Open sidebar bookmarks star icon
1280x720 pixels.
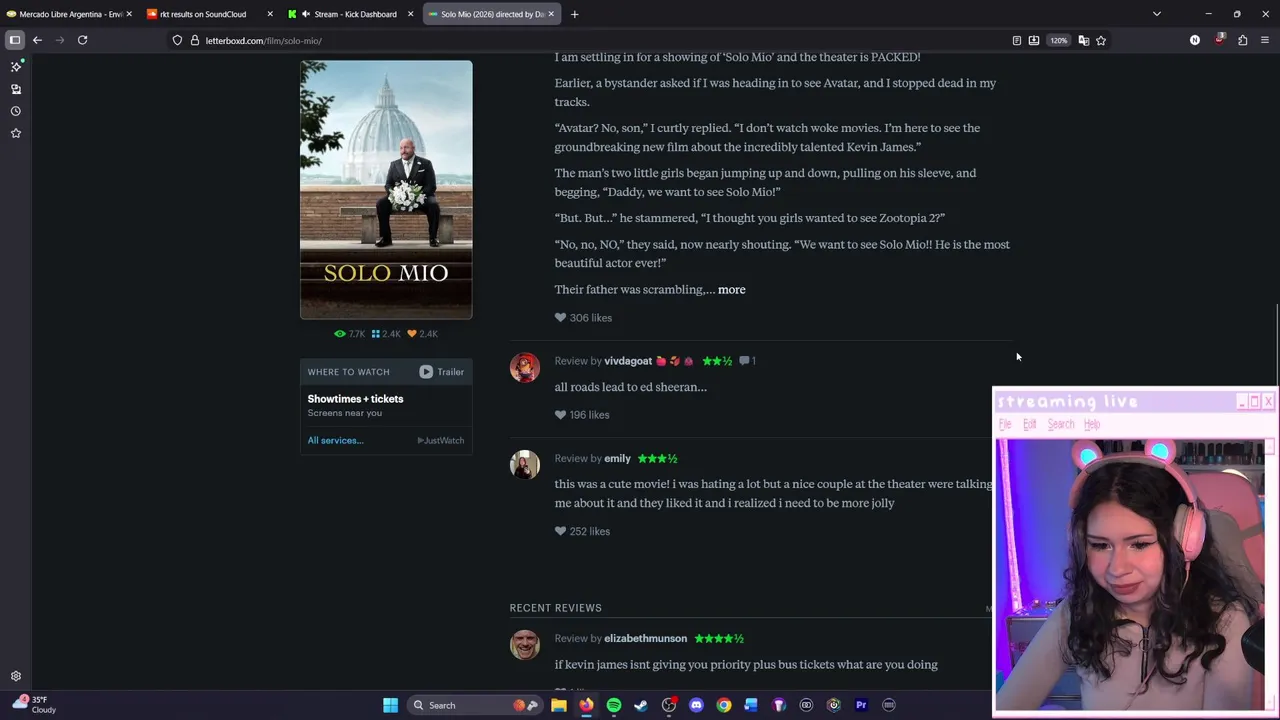(16, 133)
